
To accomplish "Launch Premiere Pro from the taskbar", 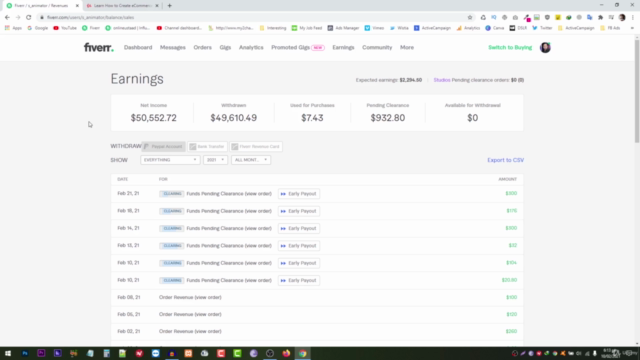I will point(41,353).
